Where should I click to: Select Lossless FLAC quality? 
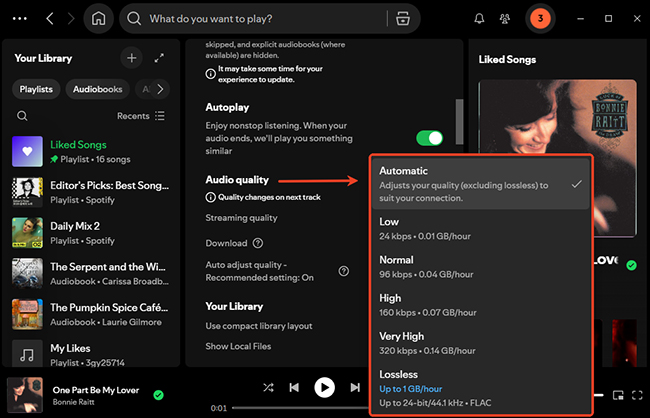click(x=481, y=388)
